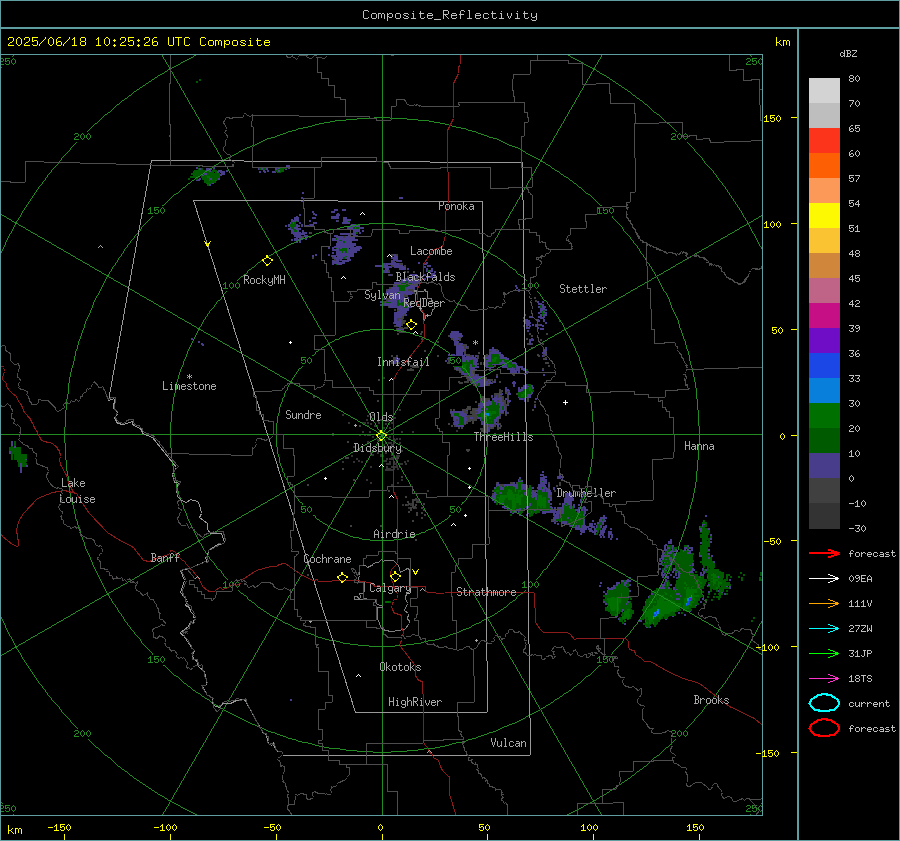
Task: Click the Blackfalds town label
Action: coord(425,277)
